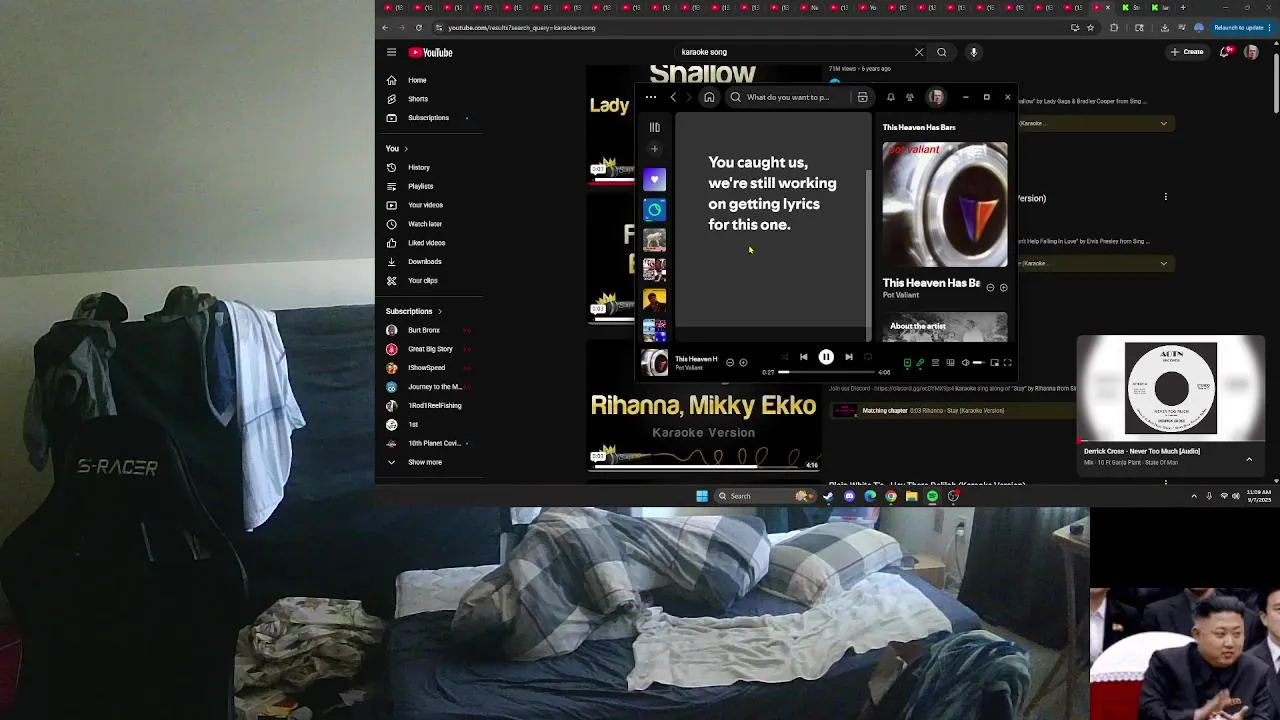Open Liked Songs playlist in Spotify sidebar
Screen dimensions: 1280x720
(654, 180)
